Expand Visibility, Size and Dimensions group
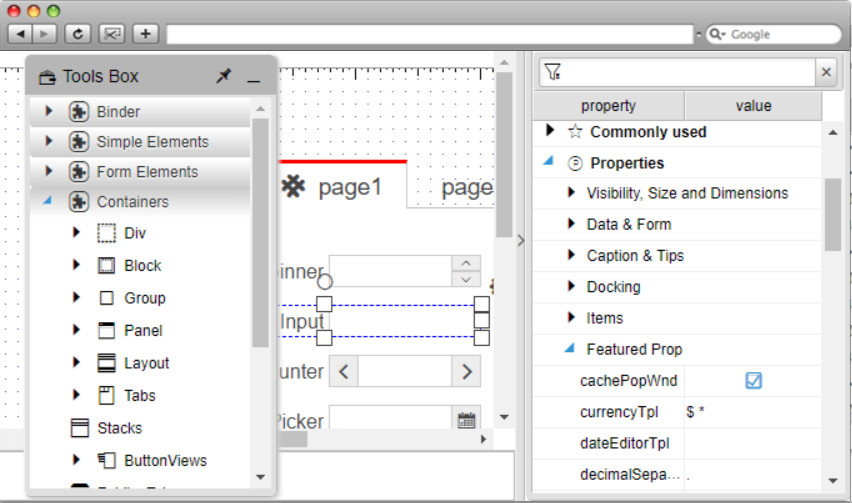The image size is (852, 503). click(x=571, y=192)
